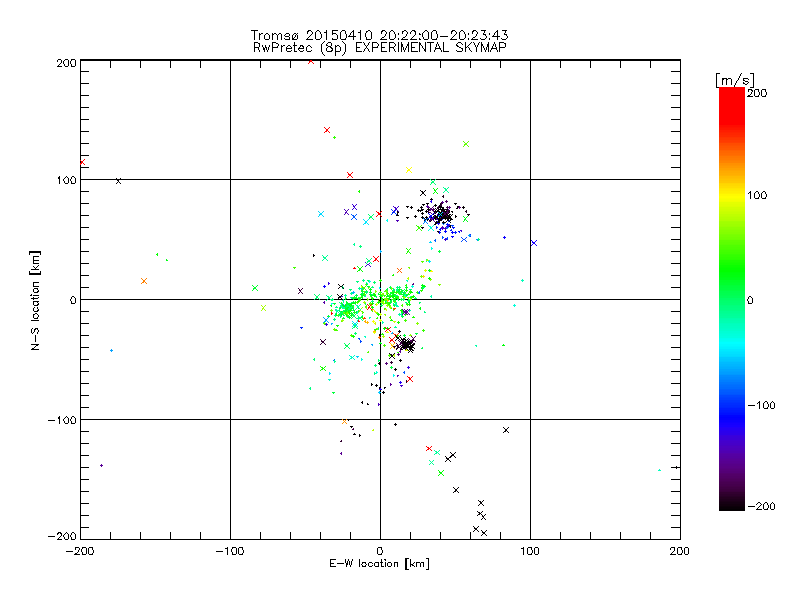
Task: Click the red region of the colorbar
Action: pyautogui.click(x=732, y=107)
